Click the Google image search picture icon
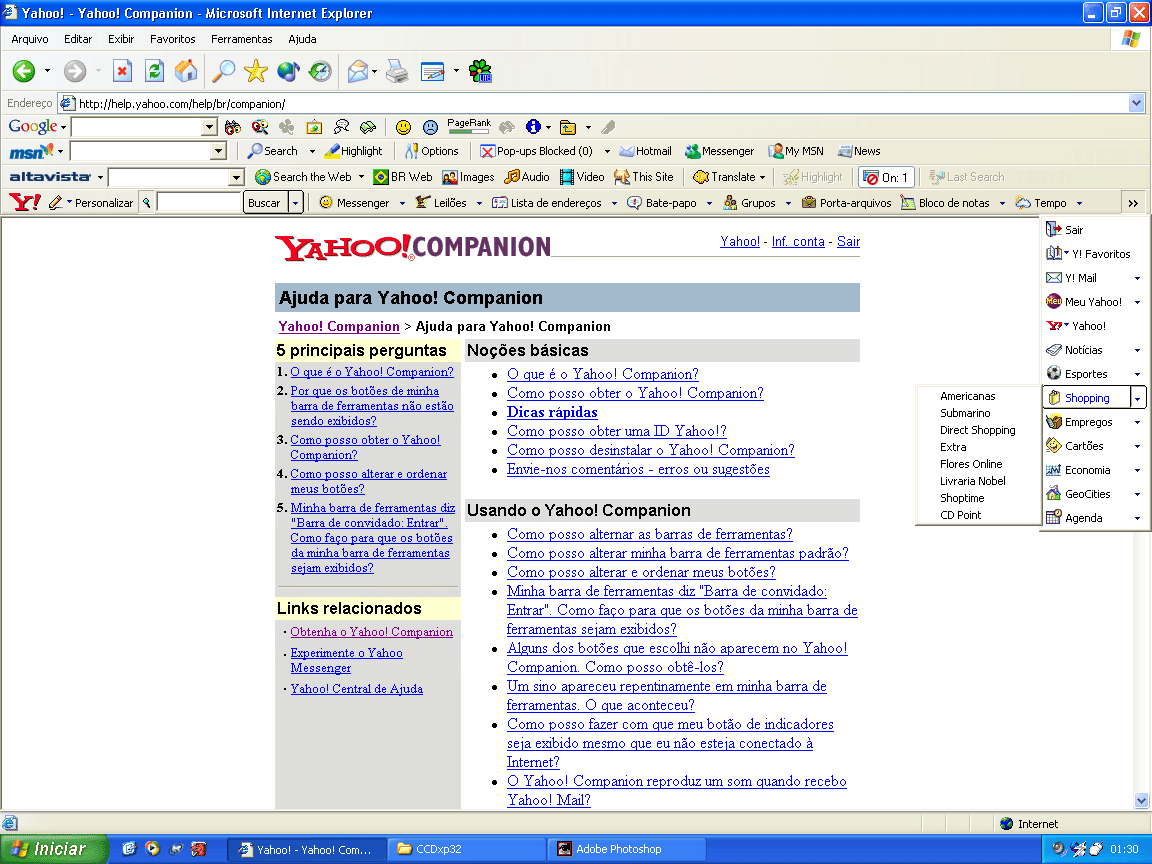1152x864 pixels. [314, 127]
